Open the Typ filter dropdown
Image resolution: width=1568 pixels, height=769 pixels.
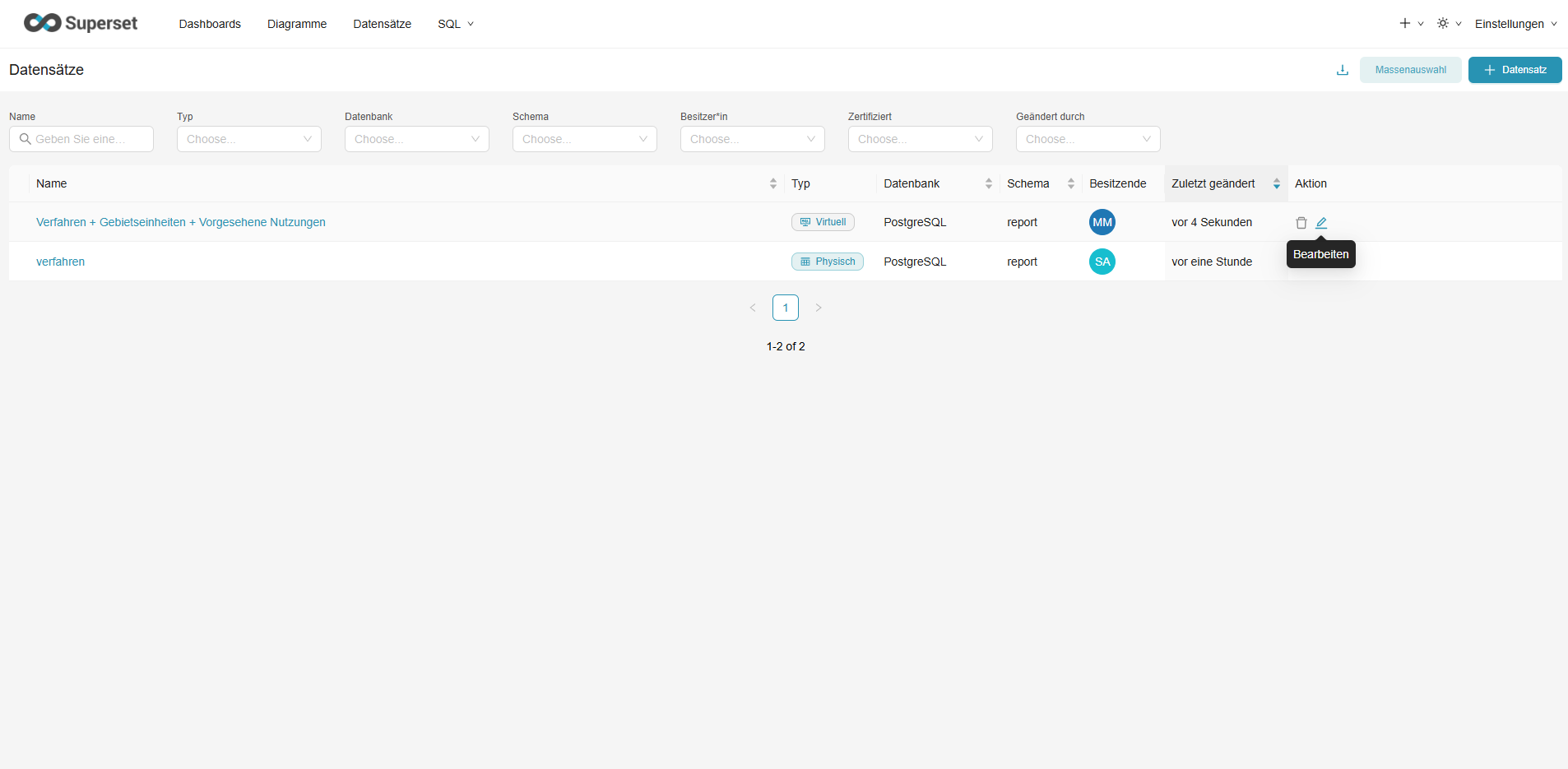(x=248, y=139)
